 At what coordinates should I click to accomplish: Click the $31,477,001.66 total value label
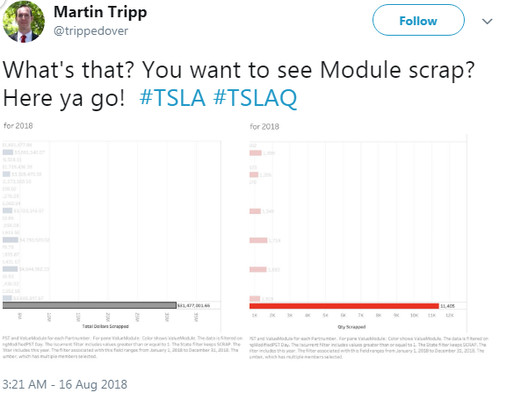pyautogui.click(x=194, y=305)
